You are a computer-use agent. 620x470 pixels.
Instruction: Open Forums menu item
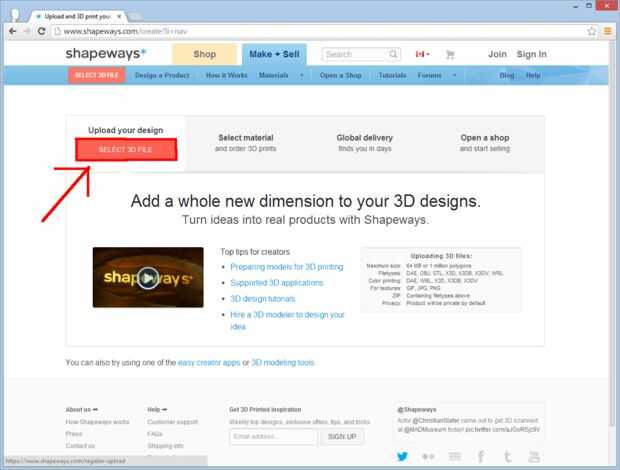pos(429,75)
